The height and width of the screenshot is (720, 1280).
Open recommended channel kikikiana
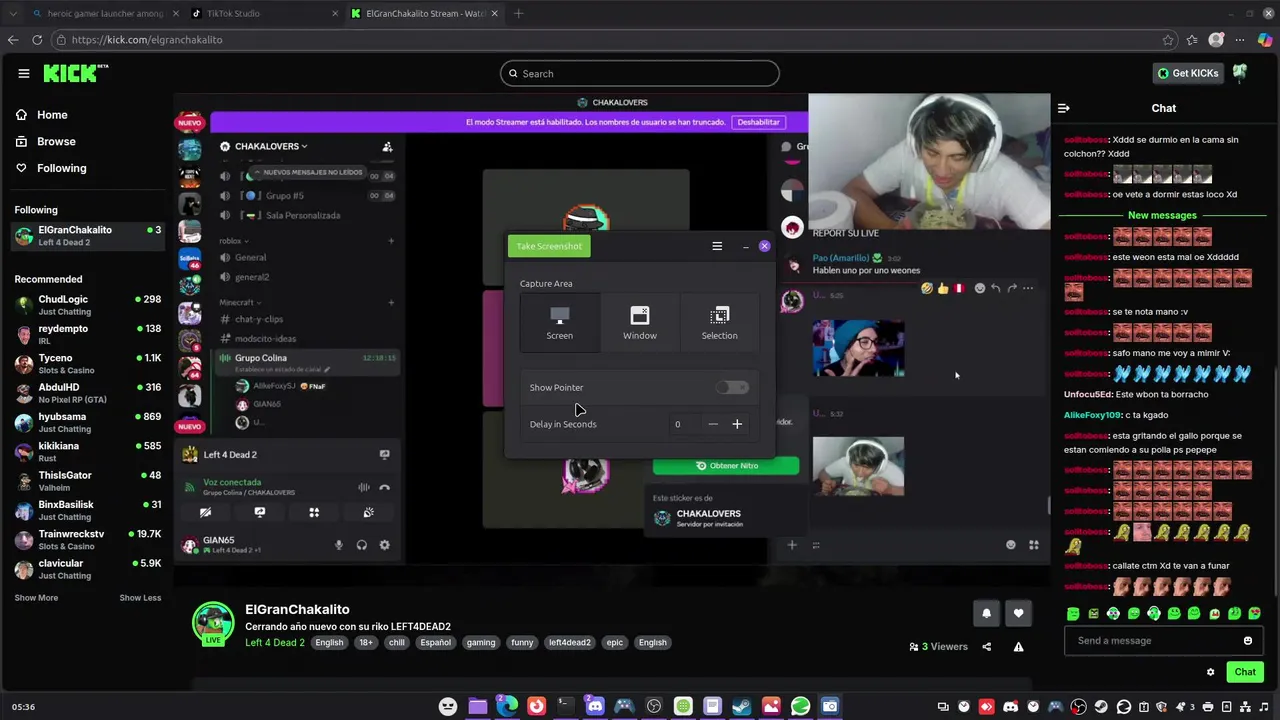87,452
